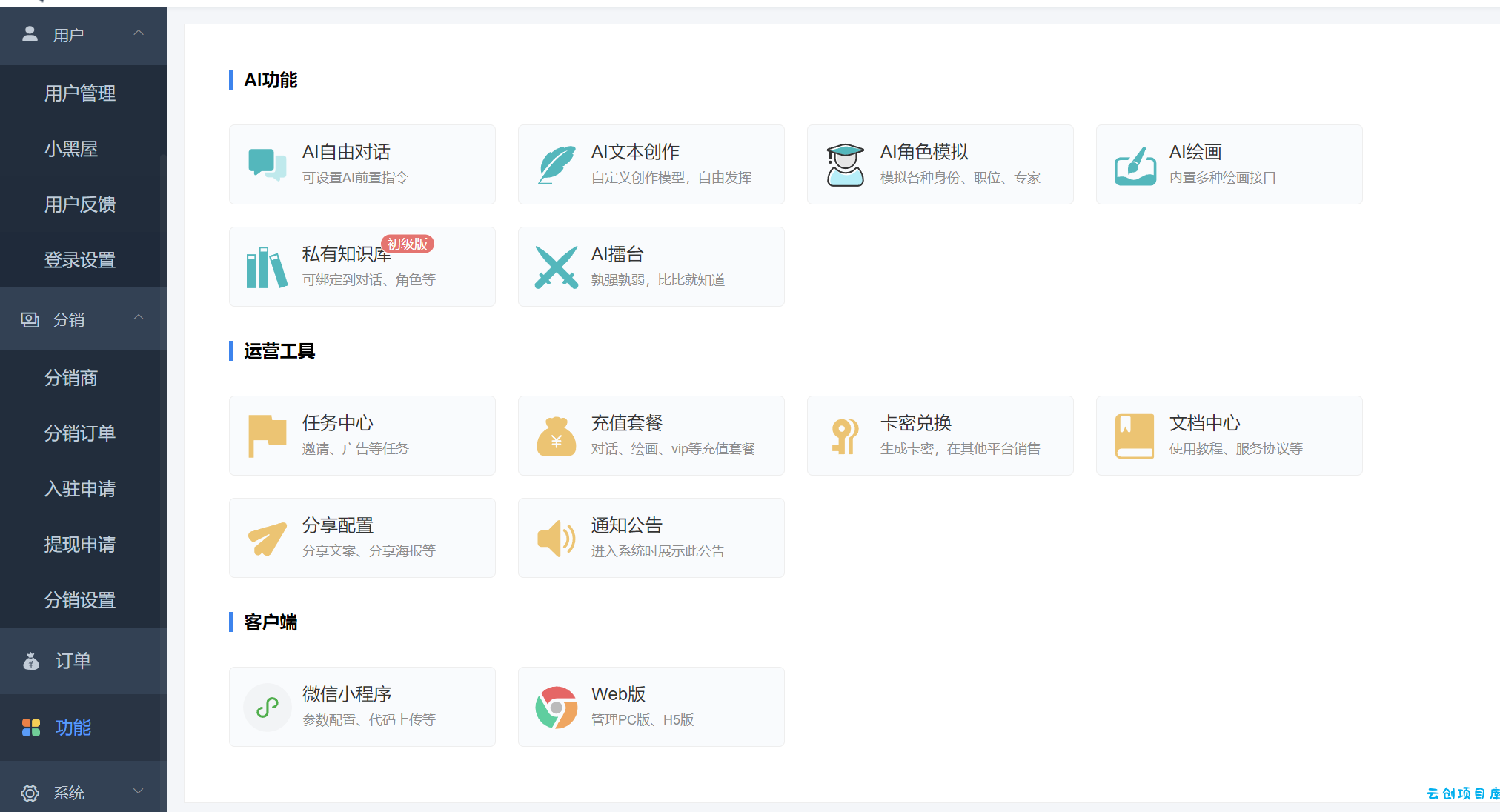1500x812 pixels.
Task: Click the 微信小程序 mini program icon
Action: (267, 708)
